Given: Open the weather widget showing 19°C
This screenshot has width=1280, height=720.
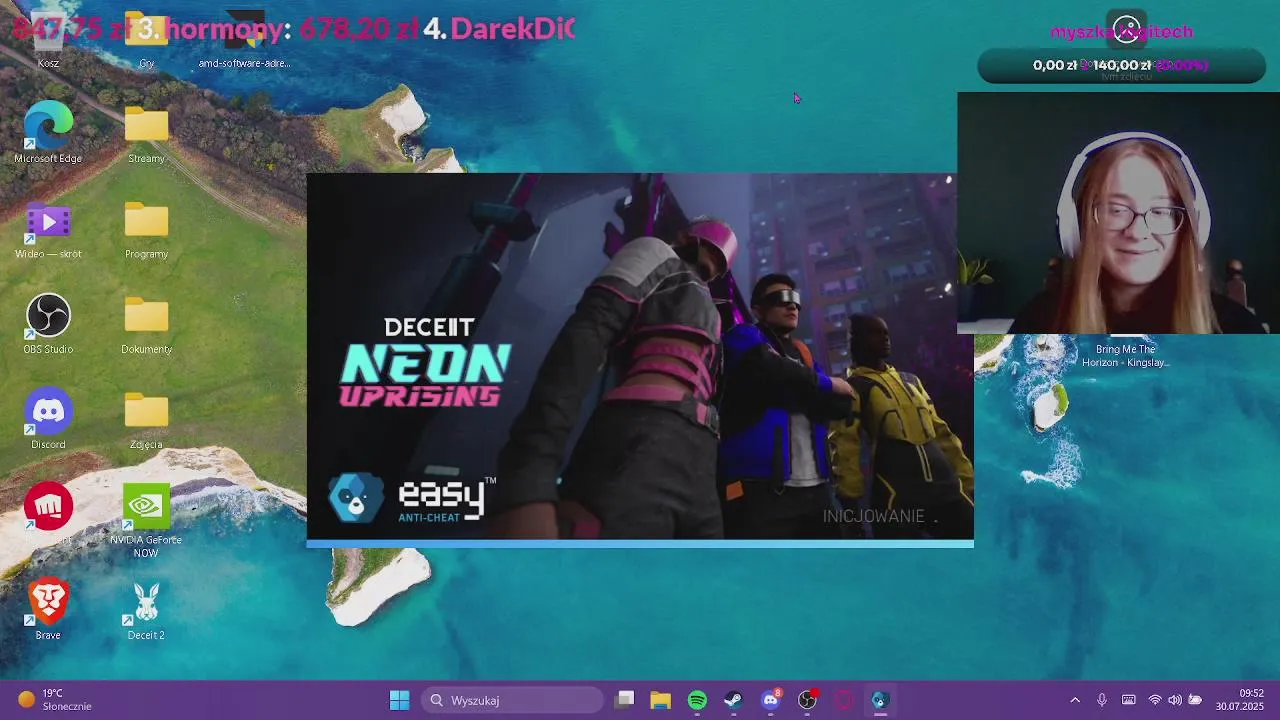Looking at the screenshot, I should point(56,700).
